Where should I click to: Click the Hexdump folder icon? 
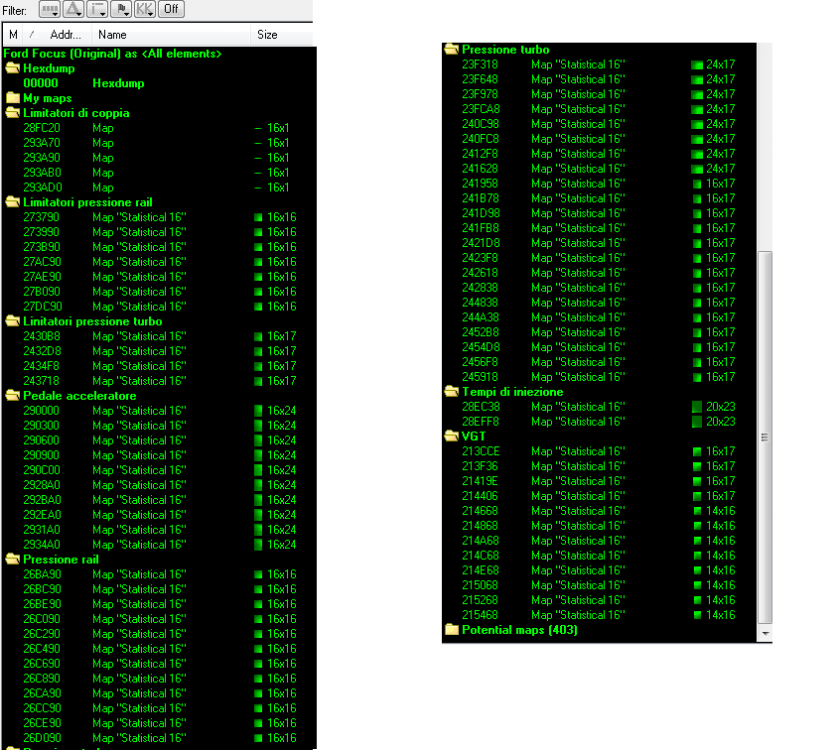pos(13,68)
